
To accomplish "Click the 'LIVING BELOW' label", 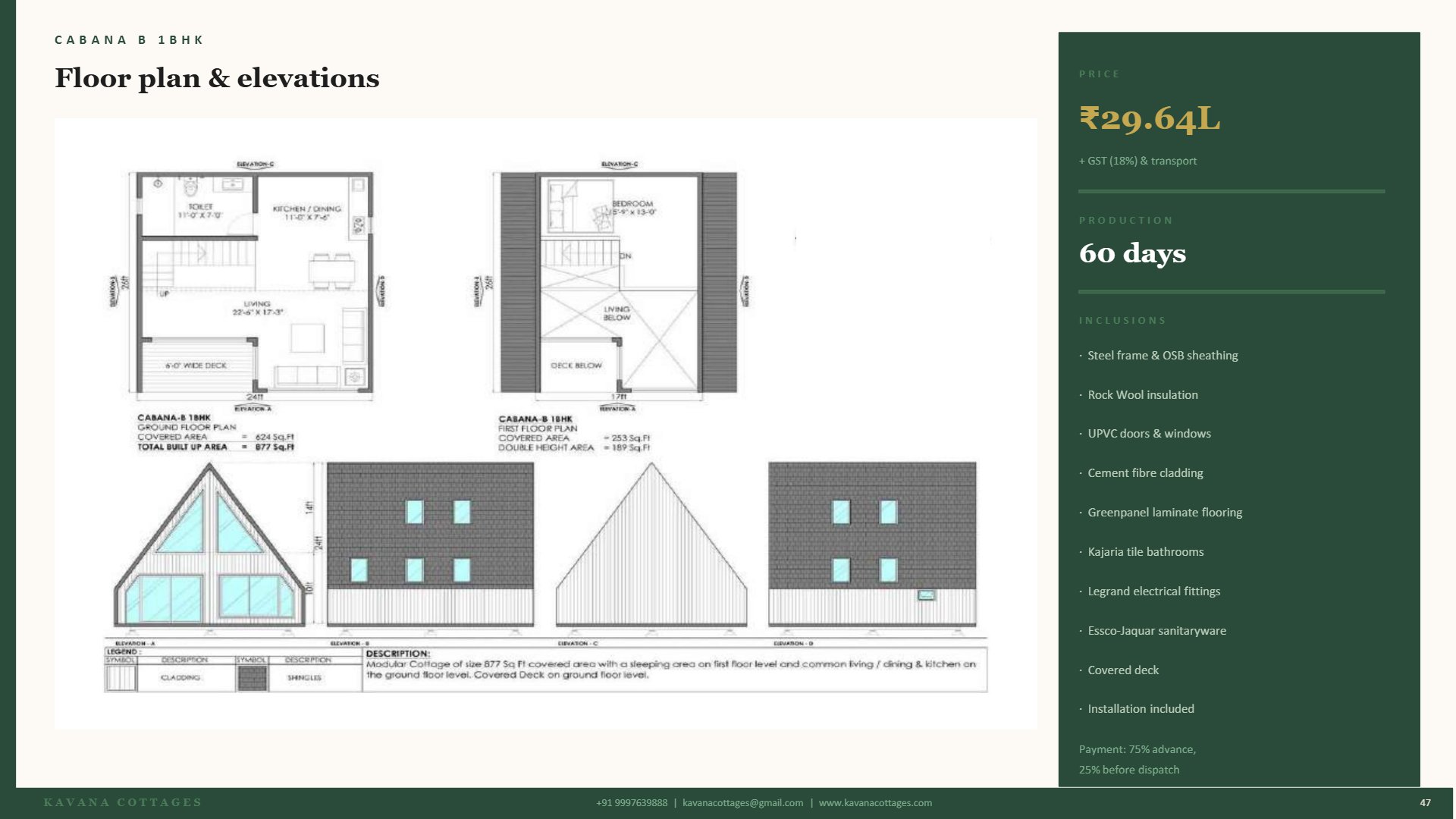I will (617, 313).
